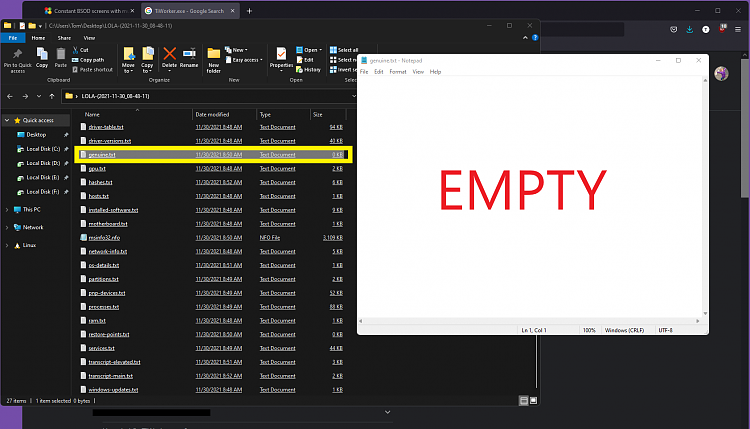Expand the This PC tree node
This screenshot has height=429, width=750.
pos(7,210)
